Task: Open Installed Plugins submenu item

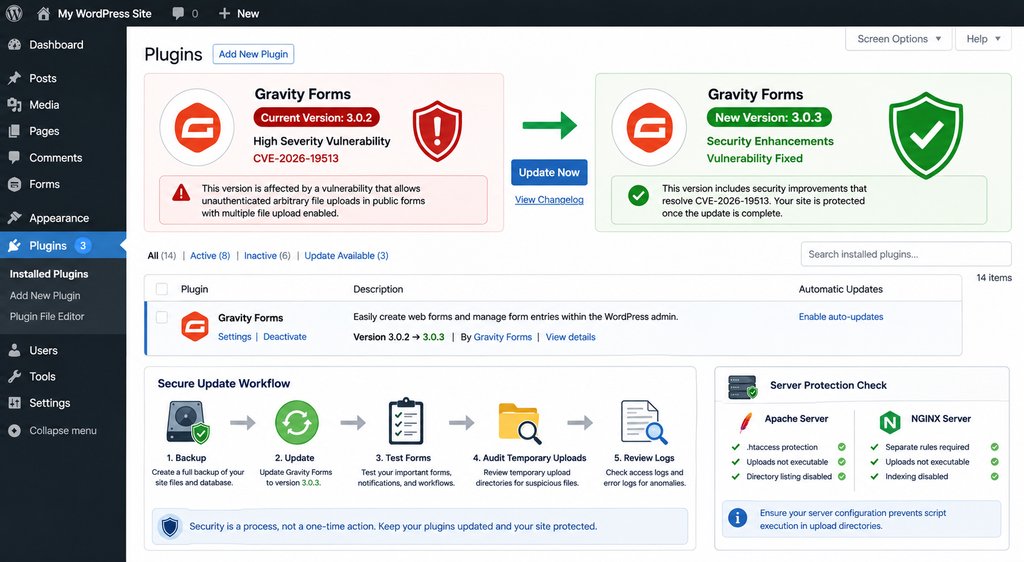Action: point(49,274)
